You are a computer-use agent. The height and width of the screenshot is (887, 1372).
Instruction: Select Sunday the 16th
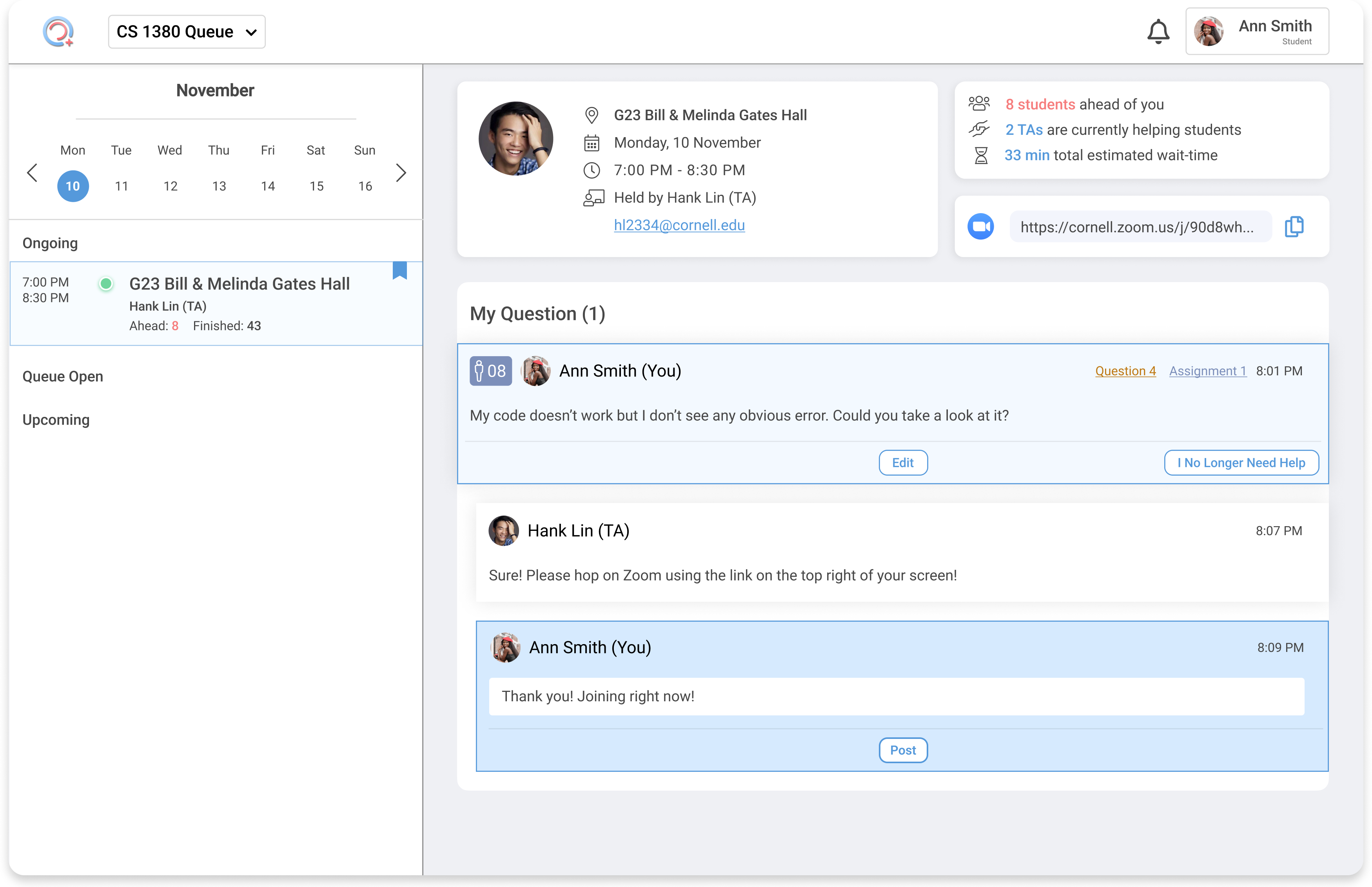click(365, 186)
